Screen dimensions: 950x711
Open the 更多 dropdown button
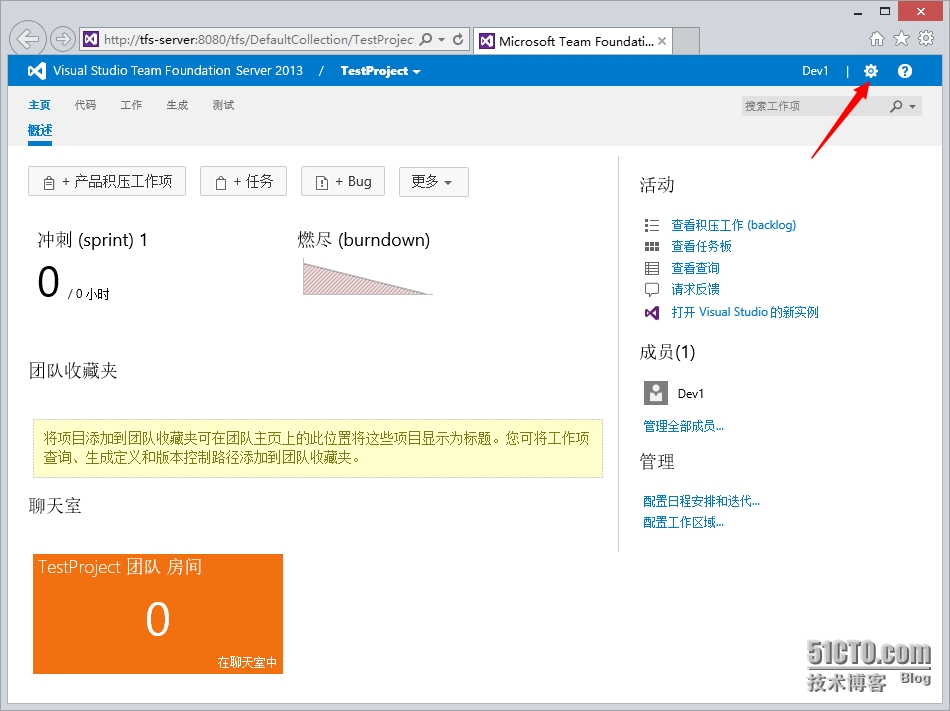434,182
